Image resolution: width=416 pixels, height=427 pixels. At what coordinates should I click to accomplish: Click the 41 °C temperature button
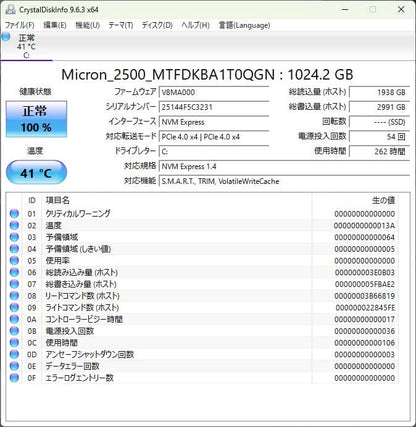click(36, 172)
